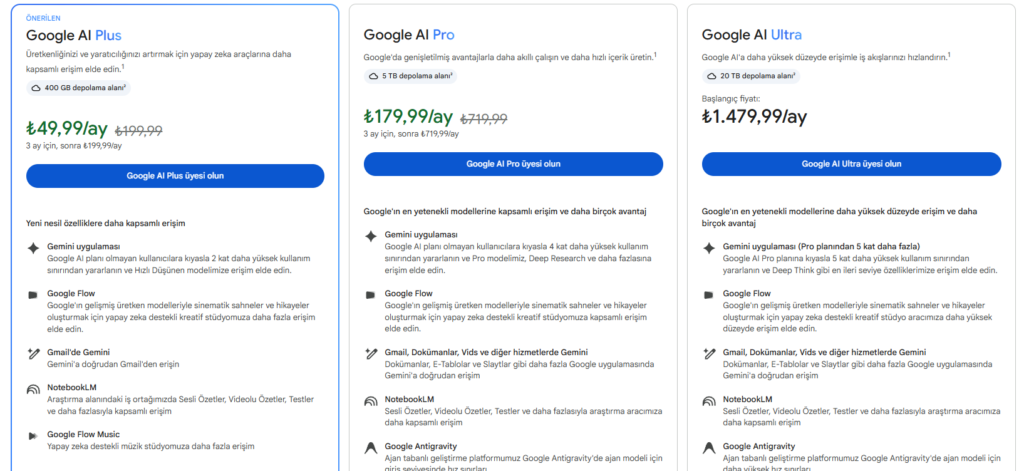Click the Gmail'de Gemini pen icon

pos(33,353)
